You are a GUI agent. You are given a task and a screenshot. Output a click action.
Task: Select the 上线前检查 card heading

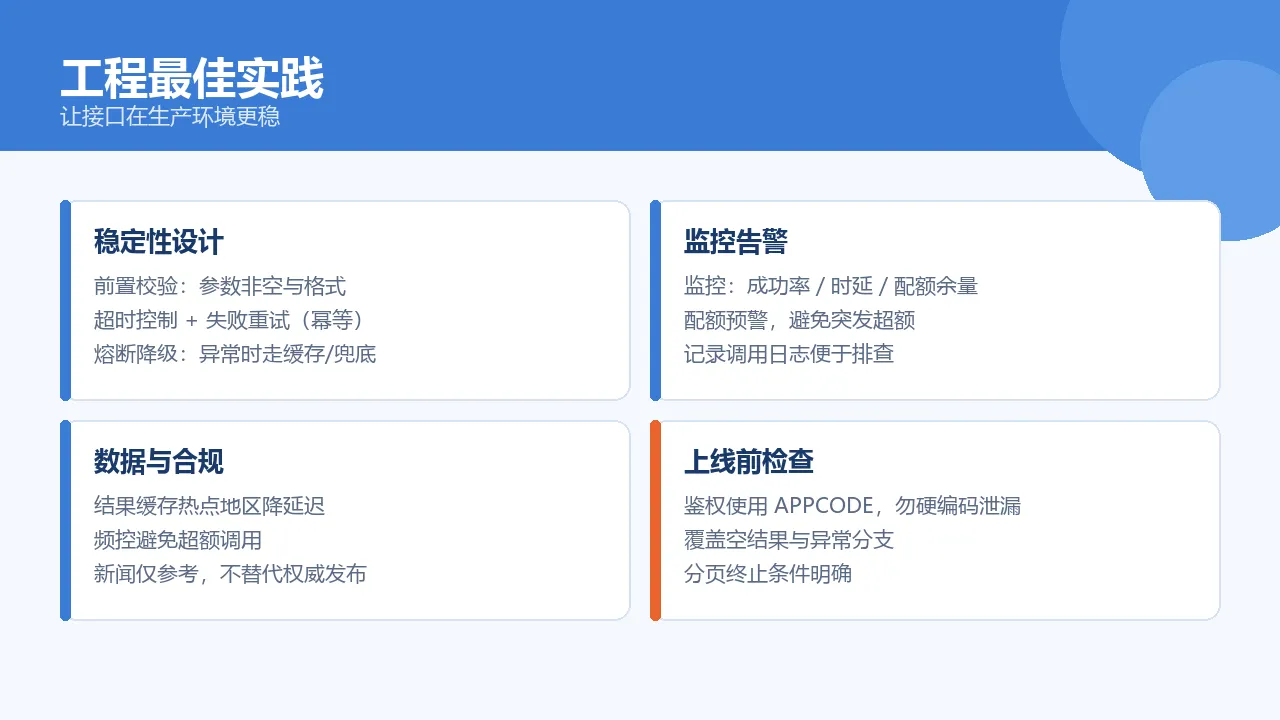pyautogui.click(x=749, y=461)
